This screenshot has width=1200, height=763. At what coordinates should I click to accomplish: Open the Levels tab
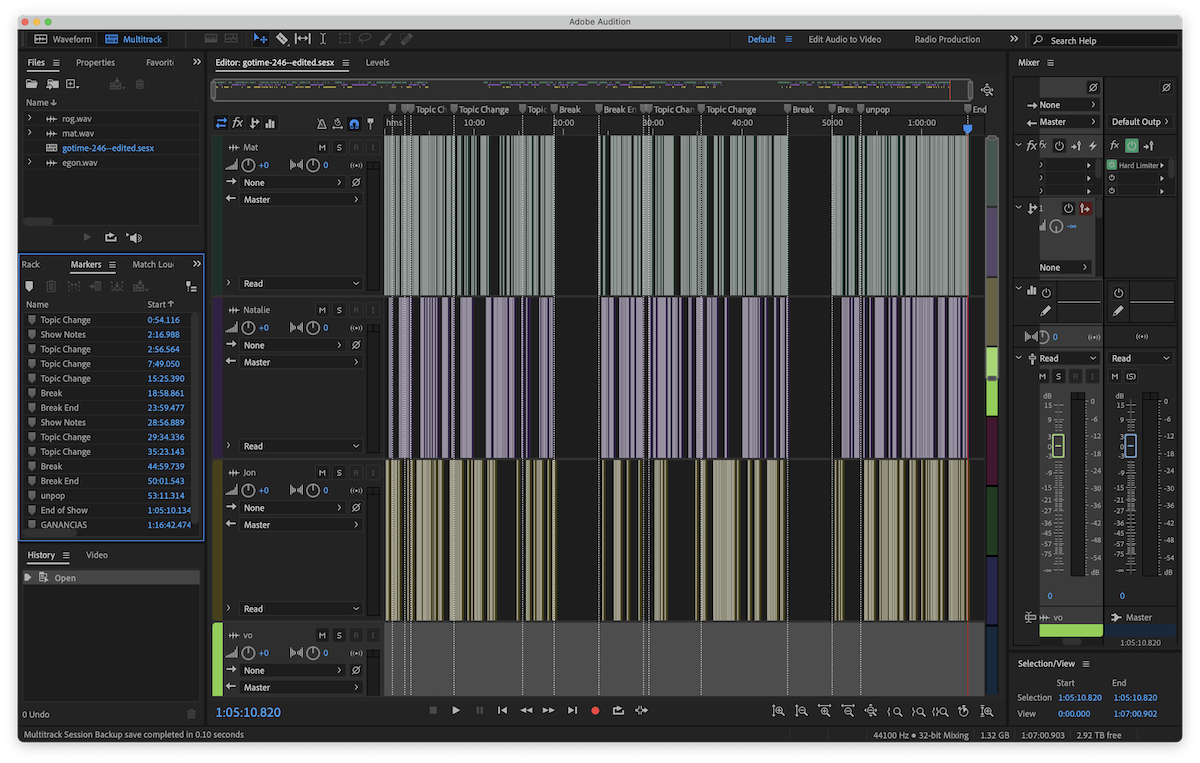click(x=377, y=62)
